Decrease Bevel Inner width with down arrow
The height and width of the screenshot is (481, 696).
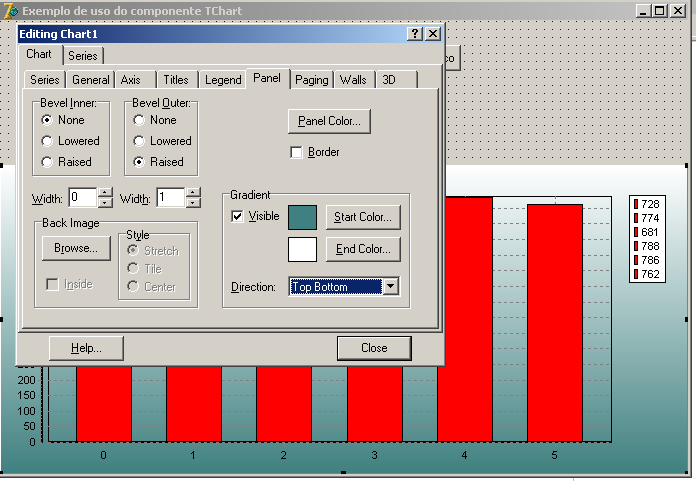(105, 203)
